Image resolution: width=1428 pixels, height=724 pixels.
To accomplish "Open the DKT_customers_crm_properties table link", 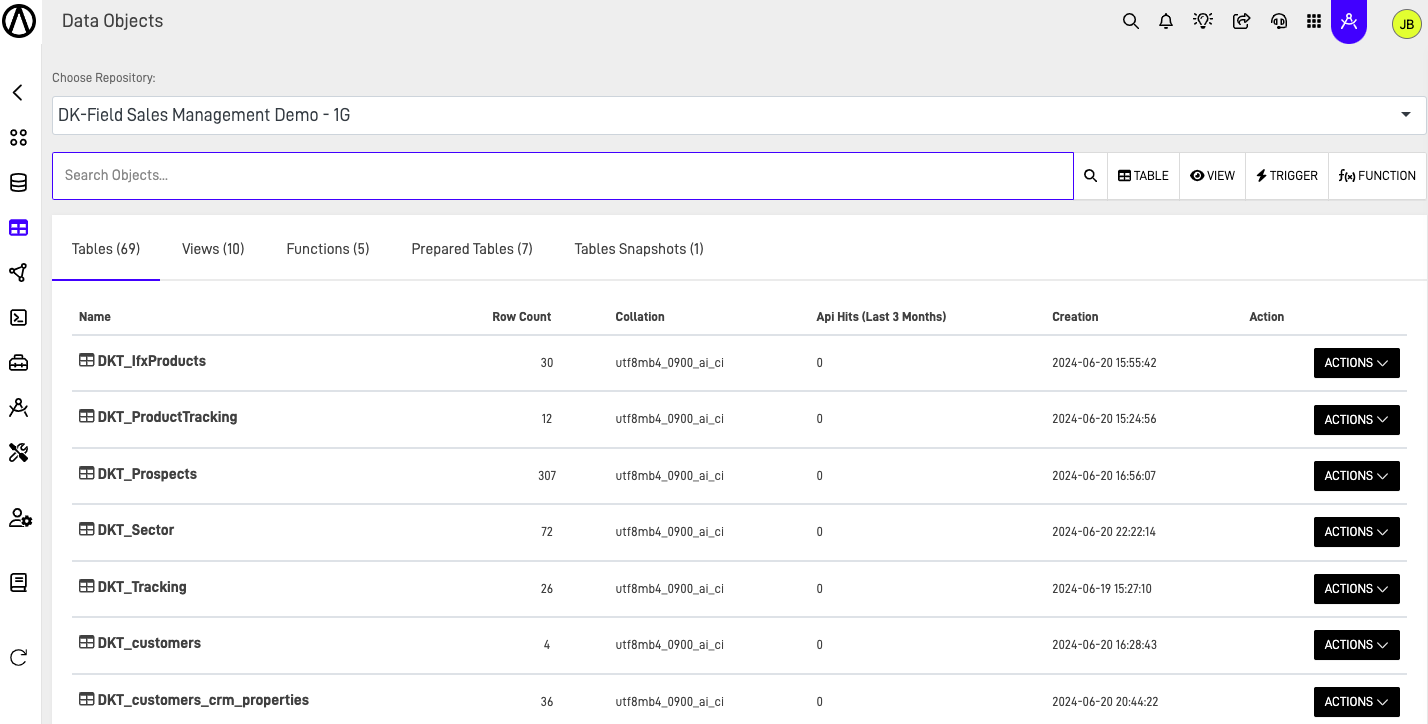I will click(x=203, y=700).
